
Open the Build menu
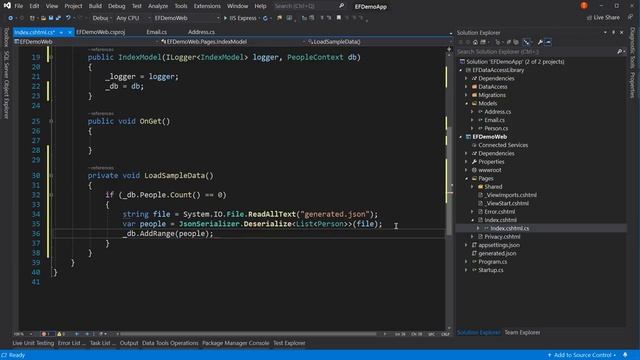(95, 6)
